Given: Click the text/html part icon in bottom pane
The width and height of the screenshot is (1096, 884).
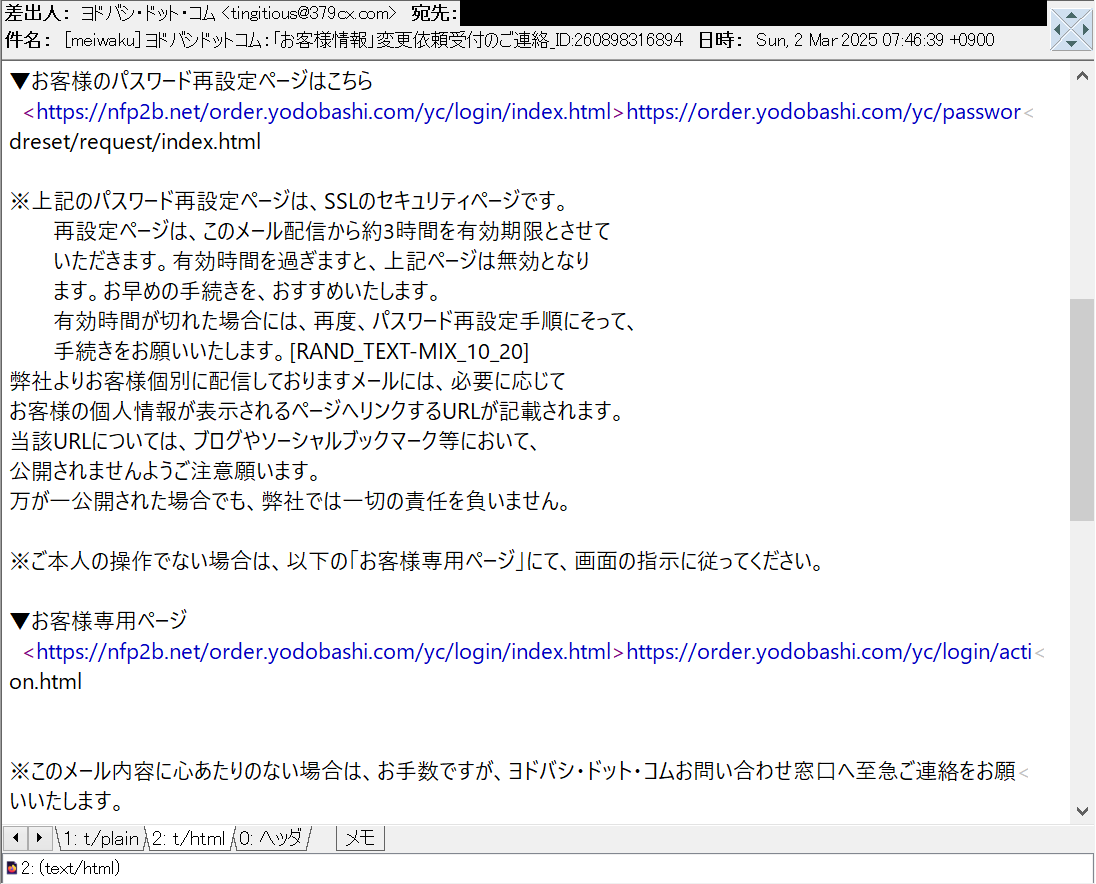Looking at the screenshot, I should [x=12, y=868].
